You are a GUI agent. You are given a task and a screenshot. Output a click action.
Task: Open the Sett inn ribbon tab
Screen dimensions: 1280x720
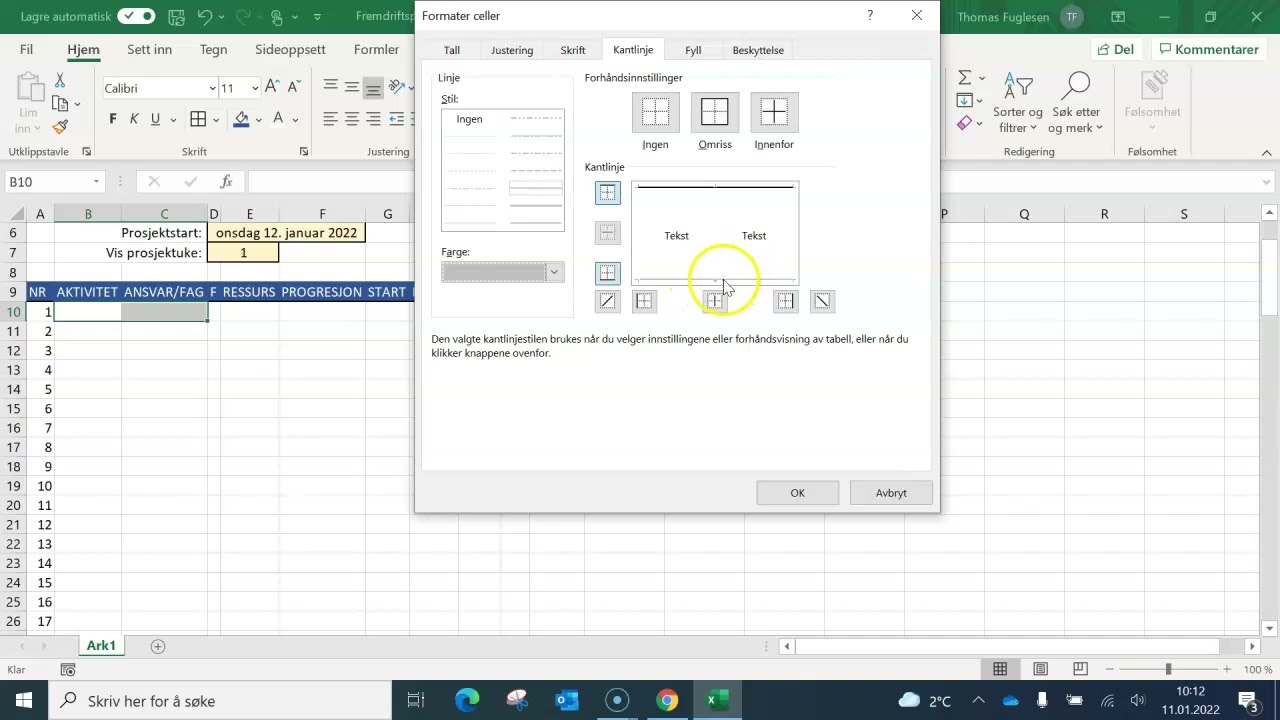149,50
